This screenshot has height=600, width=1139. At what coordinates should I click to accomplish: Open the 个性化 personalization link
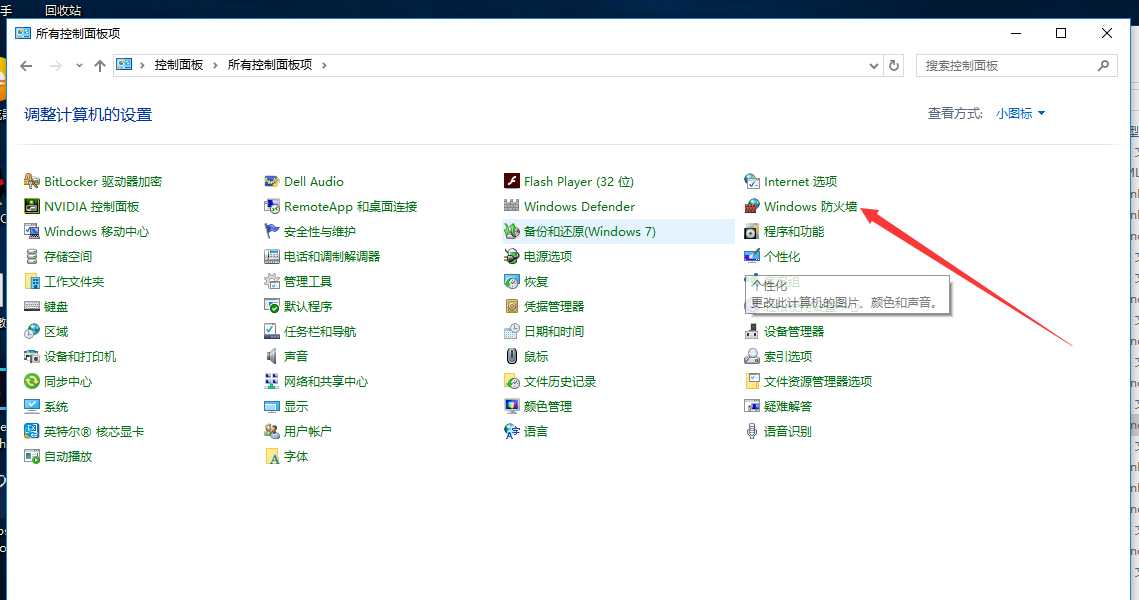click(x=782, y=256)
